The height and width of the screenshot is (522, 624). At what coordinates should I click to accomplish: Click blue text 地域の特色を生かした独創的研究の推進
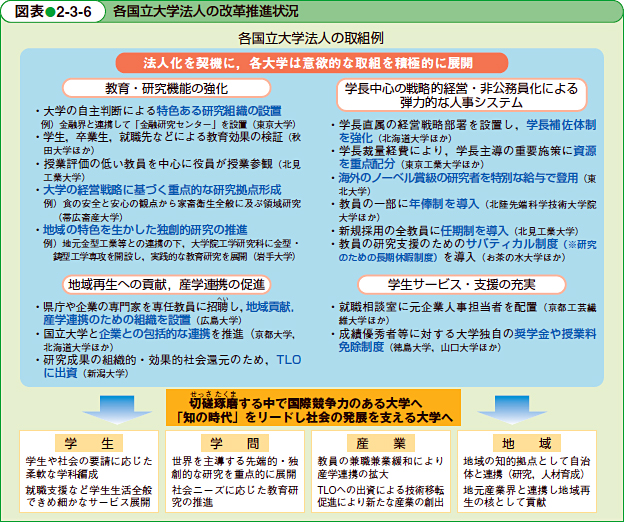point(145,230)
